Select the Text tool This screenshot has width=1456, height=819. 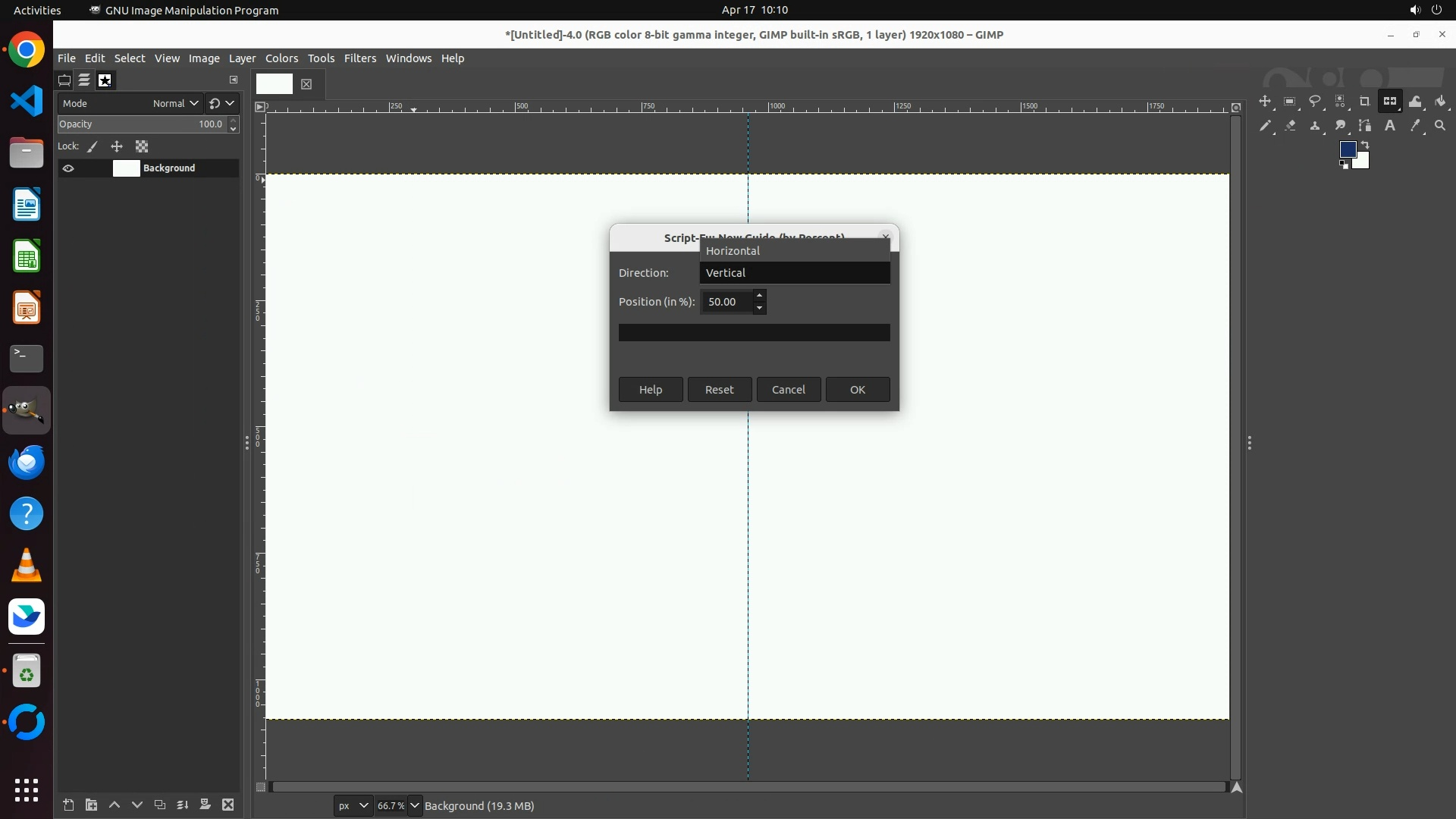[x=1390, y=126]
